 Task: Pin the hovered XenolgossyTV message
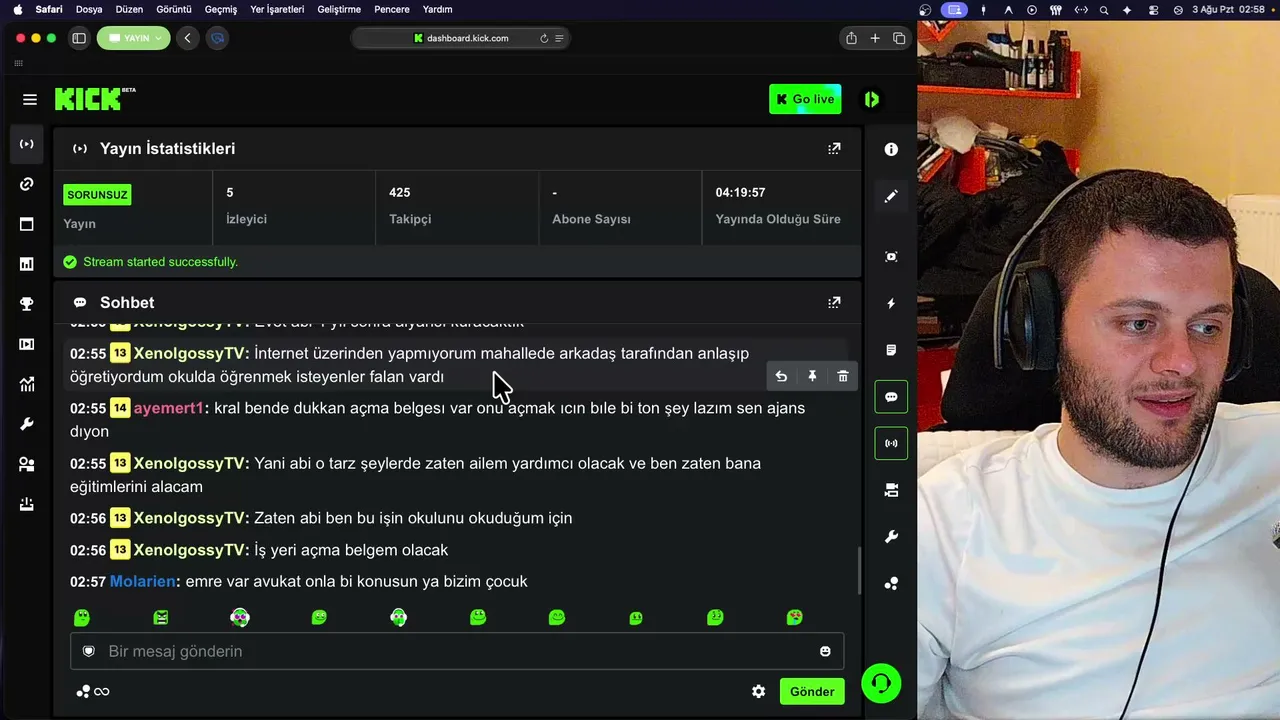pos(812,376)
